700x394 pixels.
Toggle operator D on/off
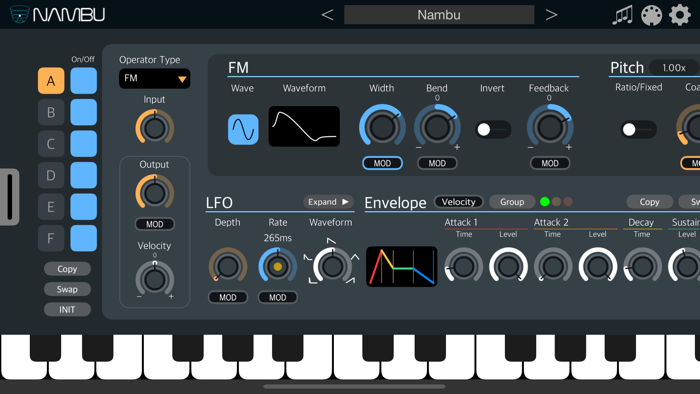83,175
